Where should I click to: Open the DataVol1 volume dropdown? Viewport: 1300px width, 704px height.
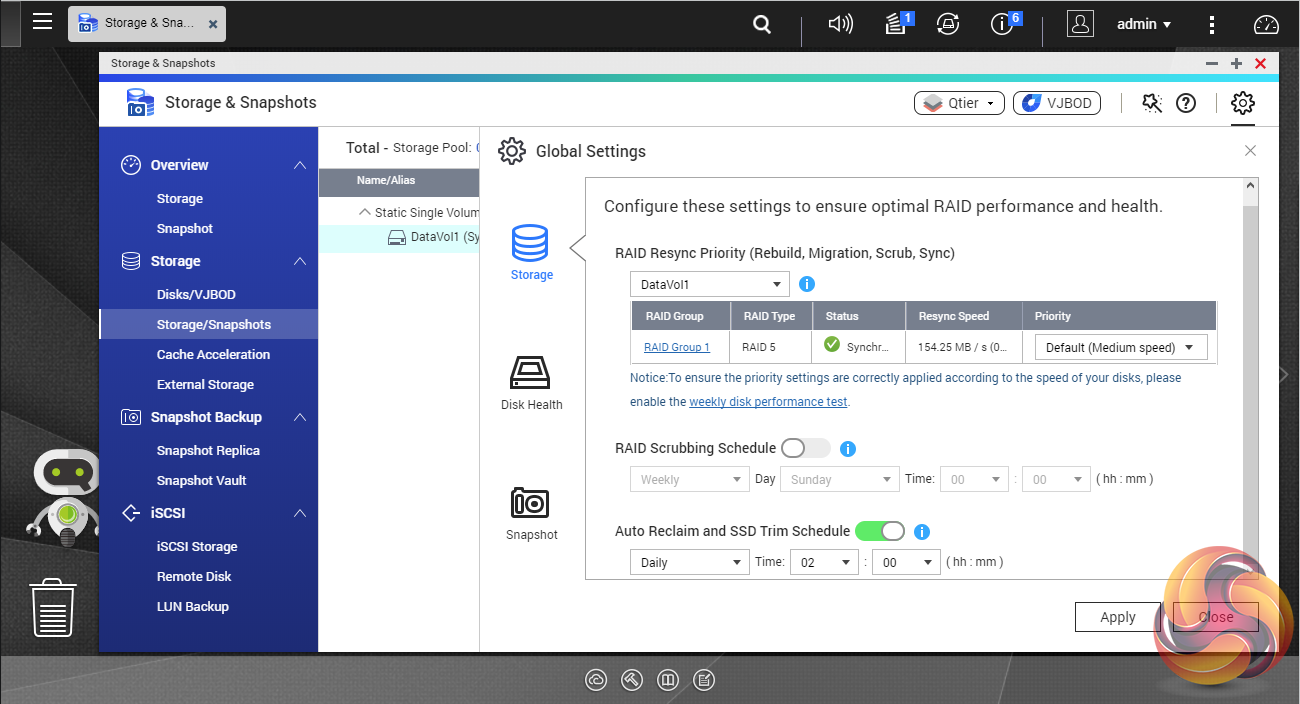point(709,284)
